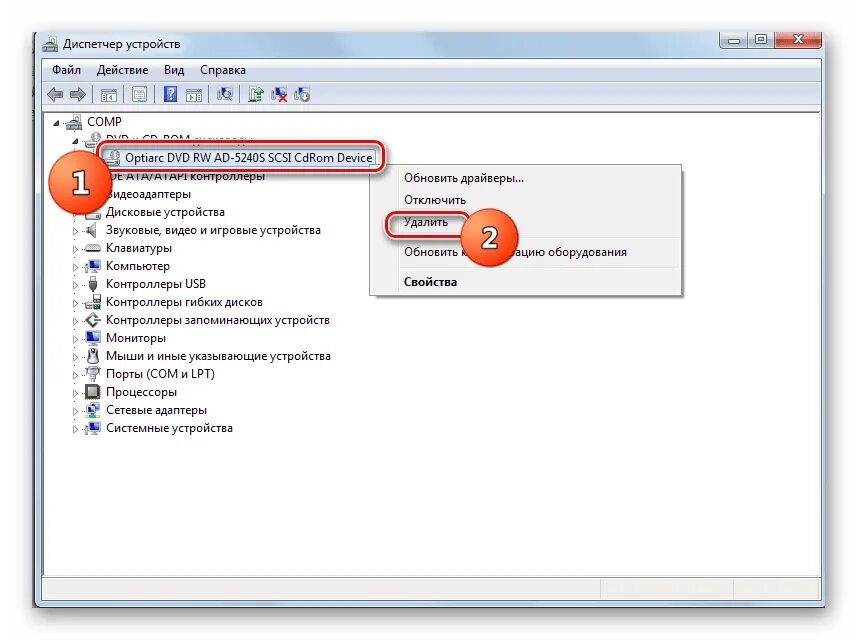Click the network icon of Сетевые адаптеры
857x640 pixels.
click(93, 410)
